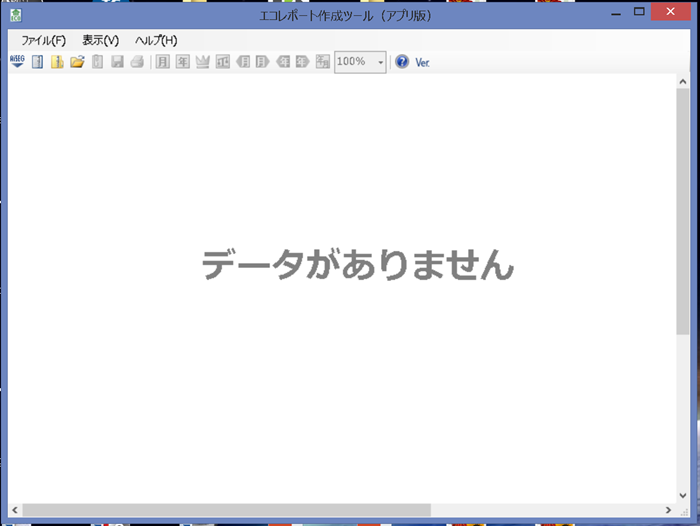Screen dimensions: 700x526
Task: Click the save floppy disk icon
Action: coord(117,62)
